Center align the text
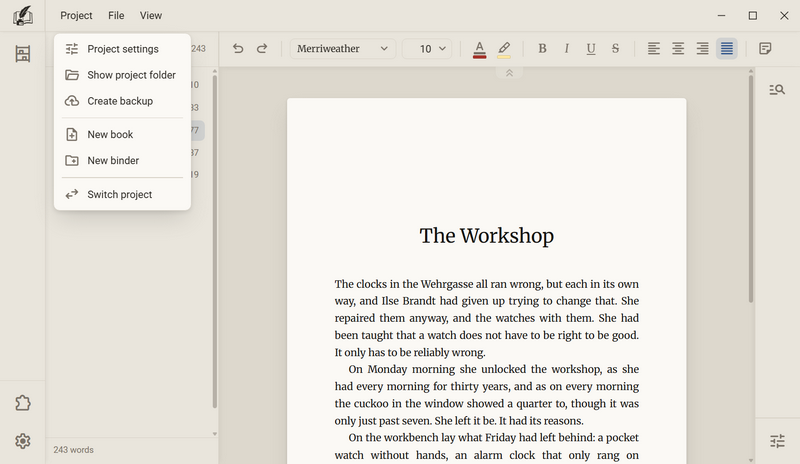800x464 pixels. click(x=678, y=48)
